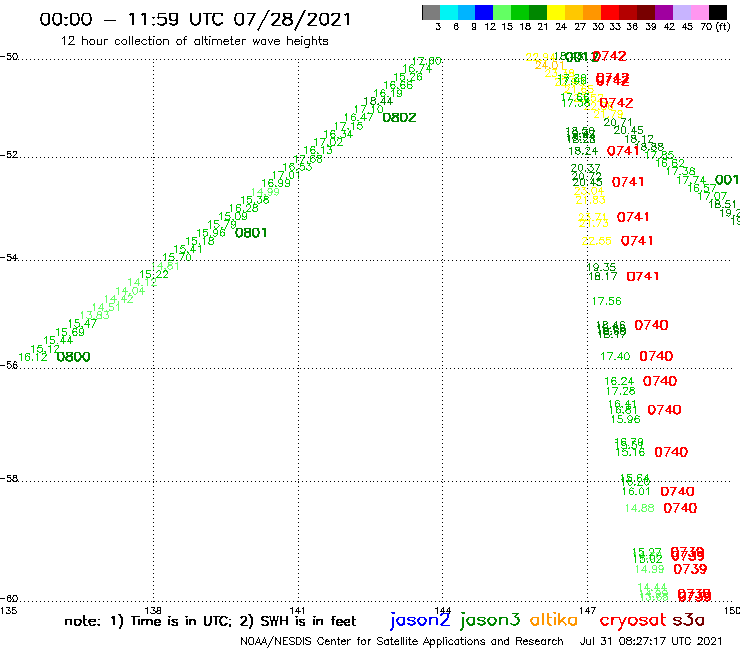740x650 pixels.
Task: Click the 16.24 wave height value
Action: [x=619, y=381]
